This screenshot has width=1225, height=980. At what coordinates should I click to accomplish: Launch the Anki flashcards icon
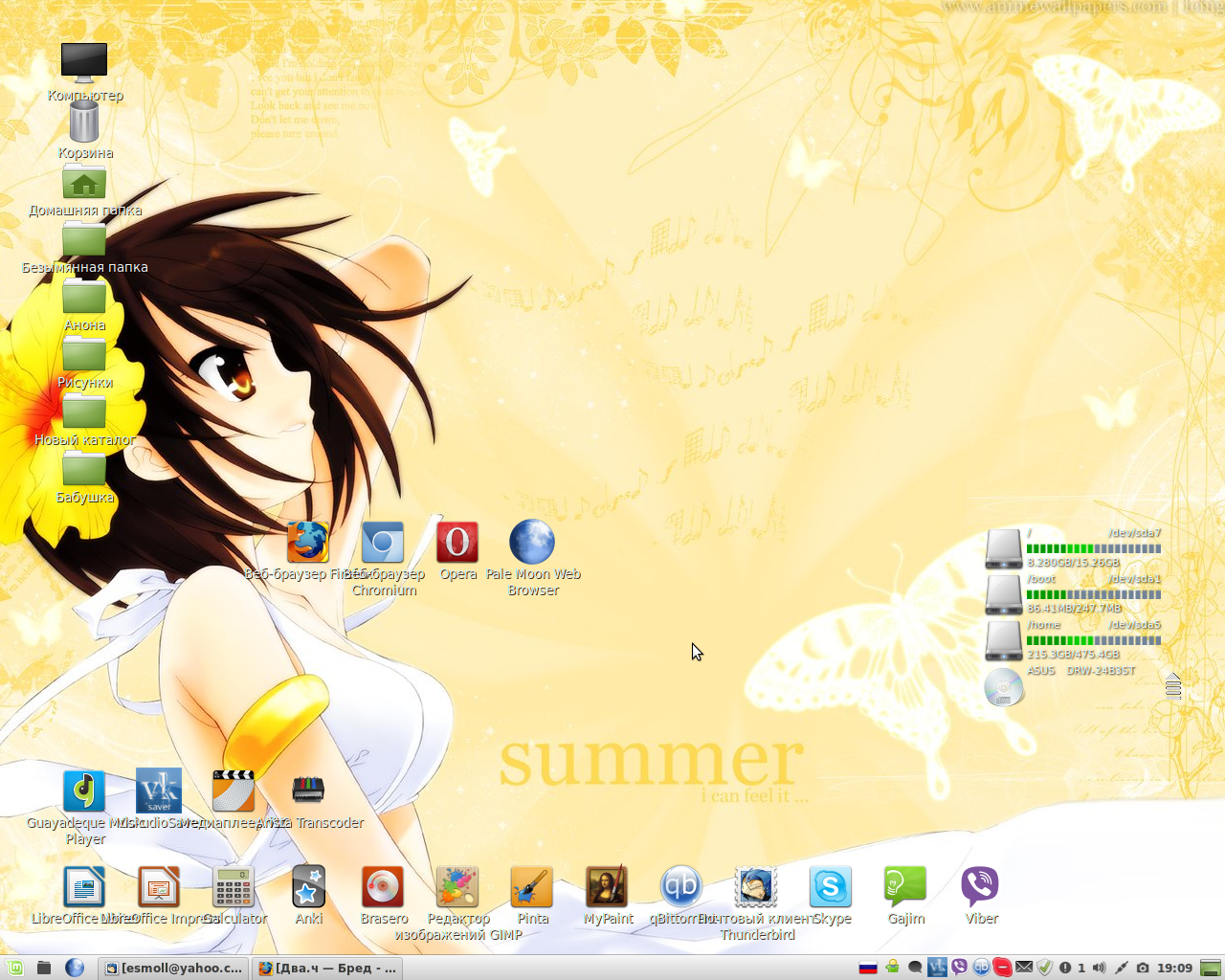[308, 887]
